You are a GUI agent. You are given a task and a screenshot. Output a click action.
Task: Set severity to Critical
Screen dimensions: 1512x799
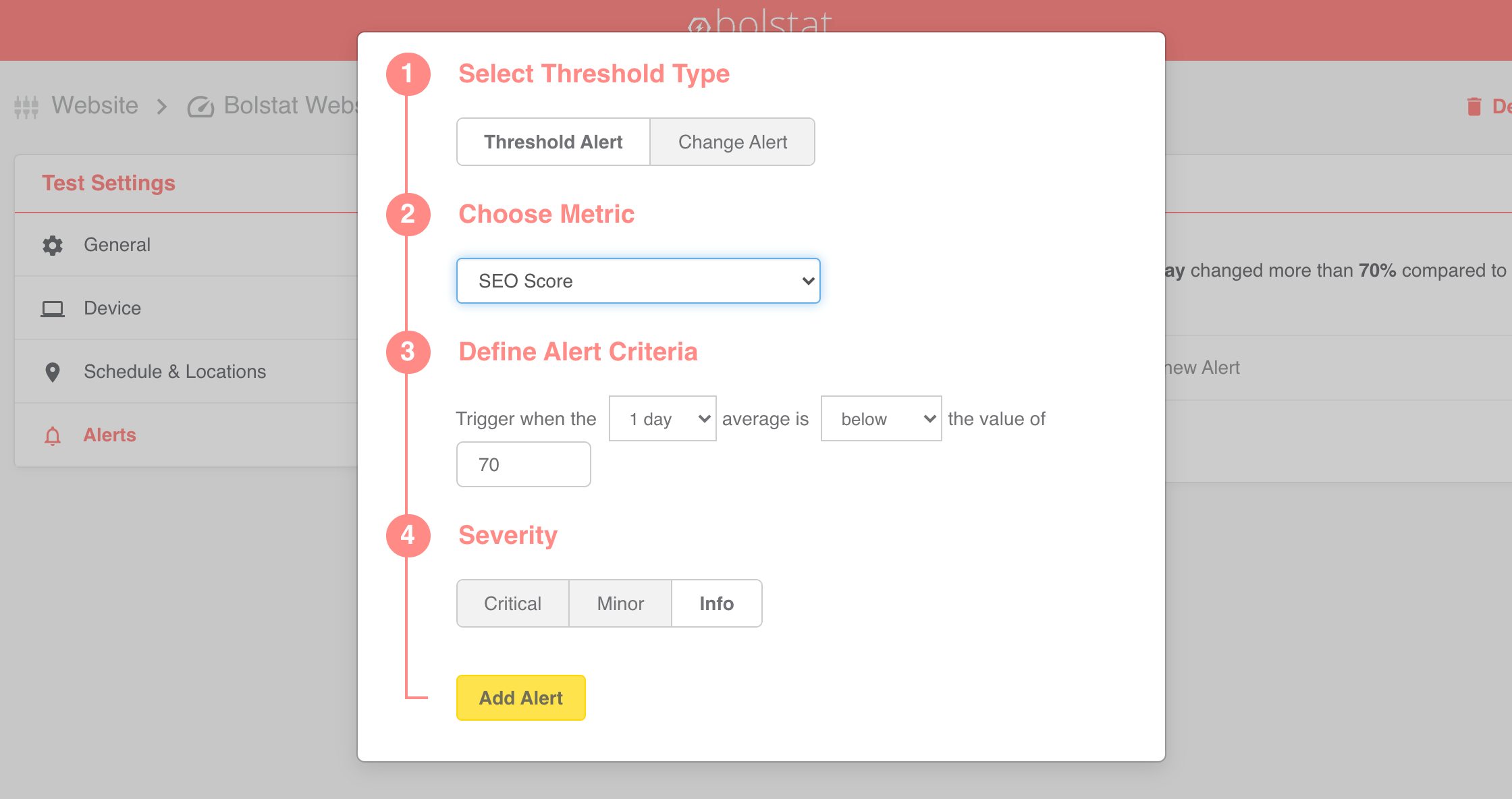click(x=512, y=603)
